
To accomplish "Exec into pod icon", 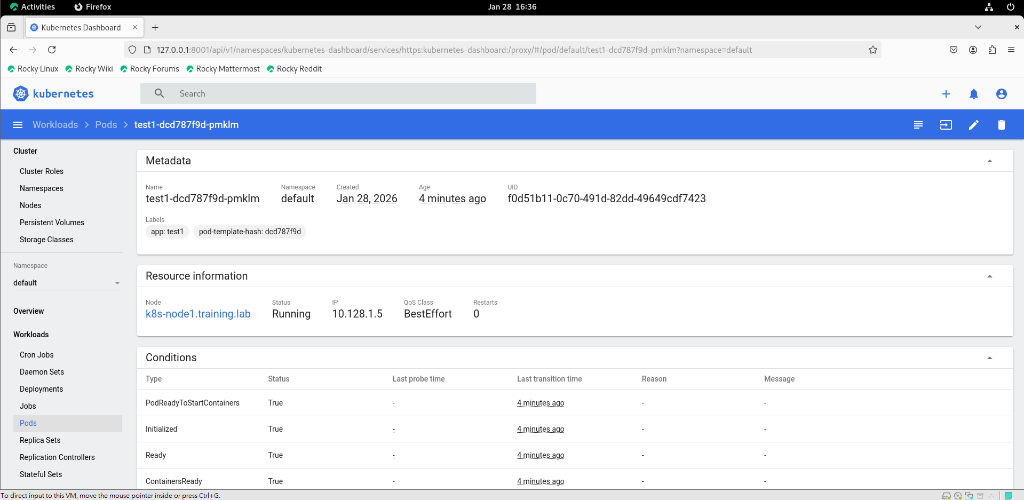I will 946,125.
